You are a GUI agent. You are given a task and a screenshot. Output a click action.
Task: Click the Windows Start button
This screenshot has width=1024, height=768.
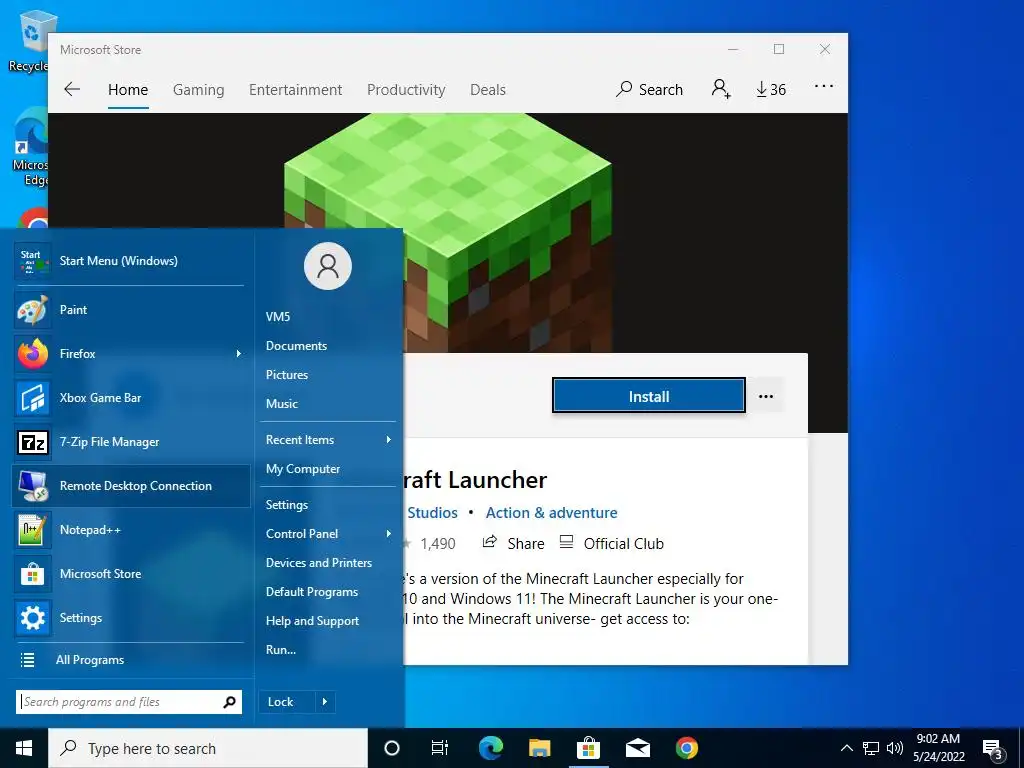point(24,748)
